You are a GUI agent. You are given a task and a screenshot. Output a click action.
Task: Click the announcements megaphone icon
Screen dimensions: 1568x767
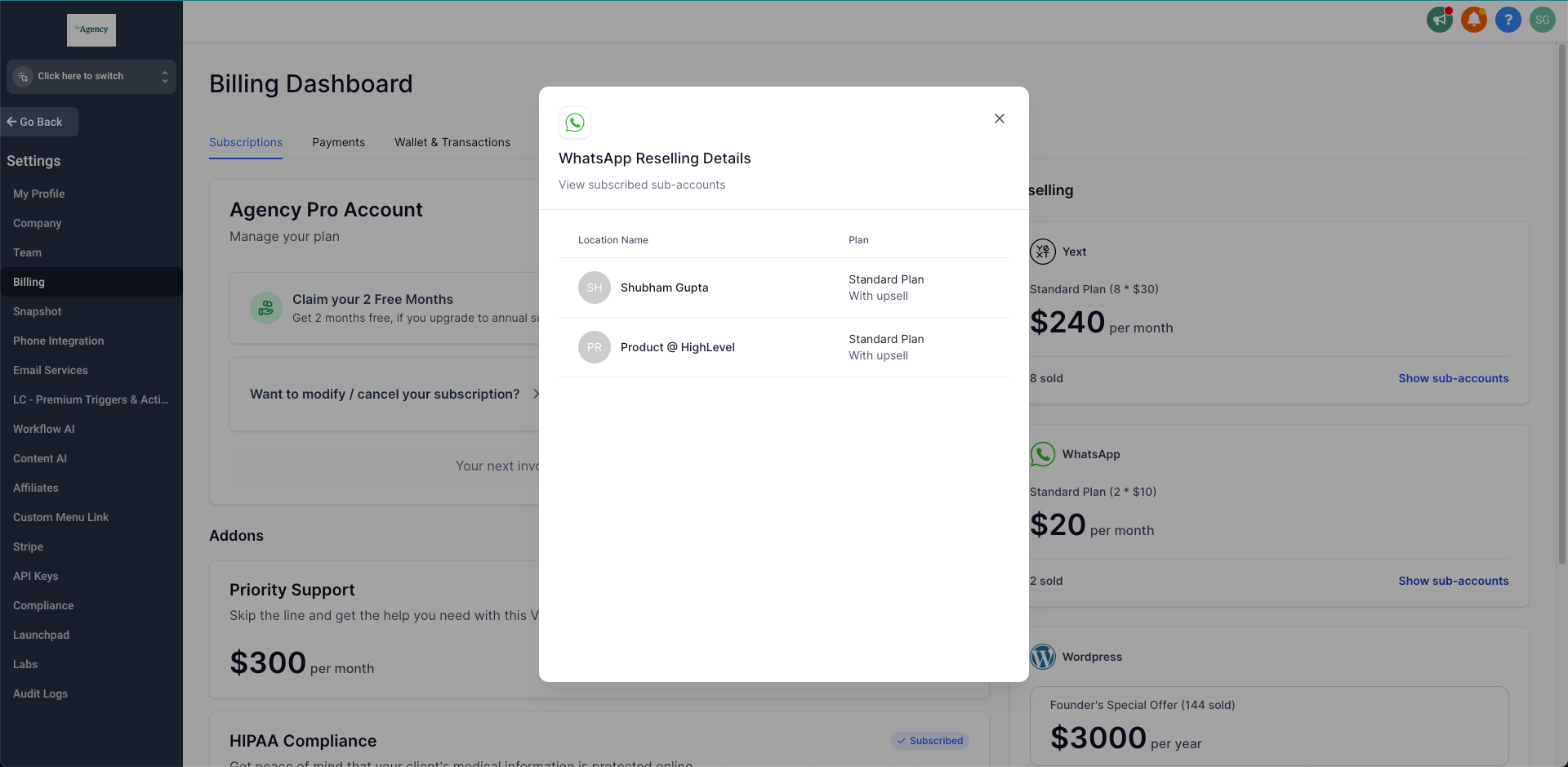[x=1439, y=20]
